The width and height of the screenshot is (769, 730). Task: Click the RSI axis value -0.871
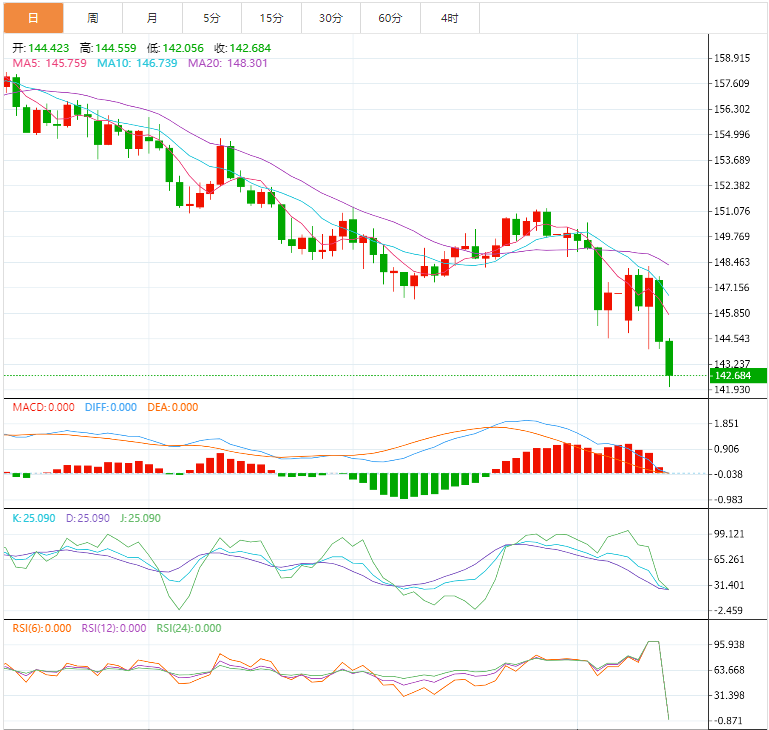pos(728,721)
